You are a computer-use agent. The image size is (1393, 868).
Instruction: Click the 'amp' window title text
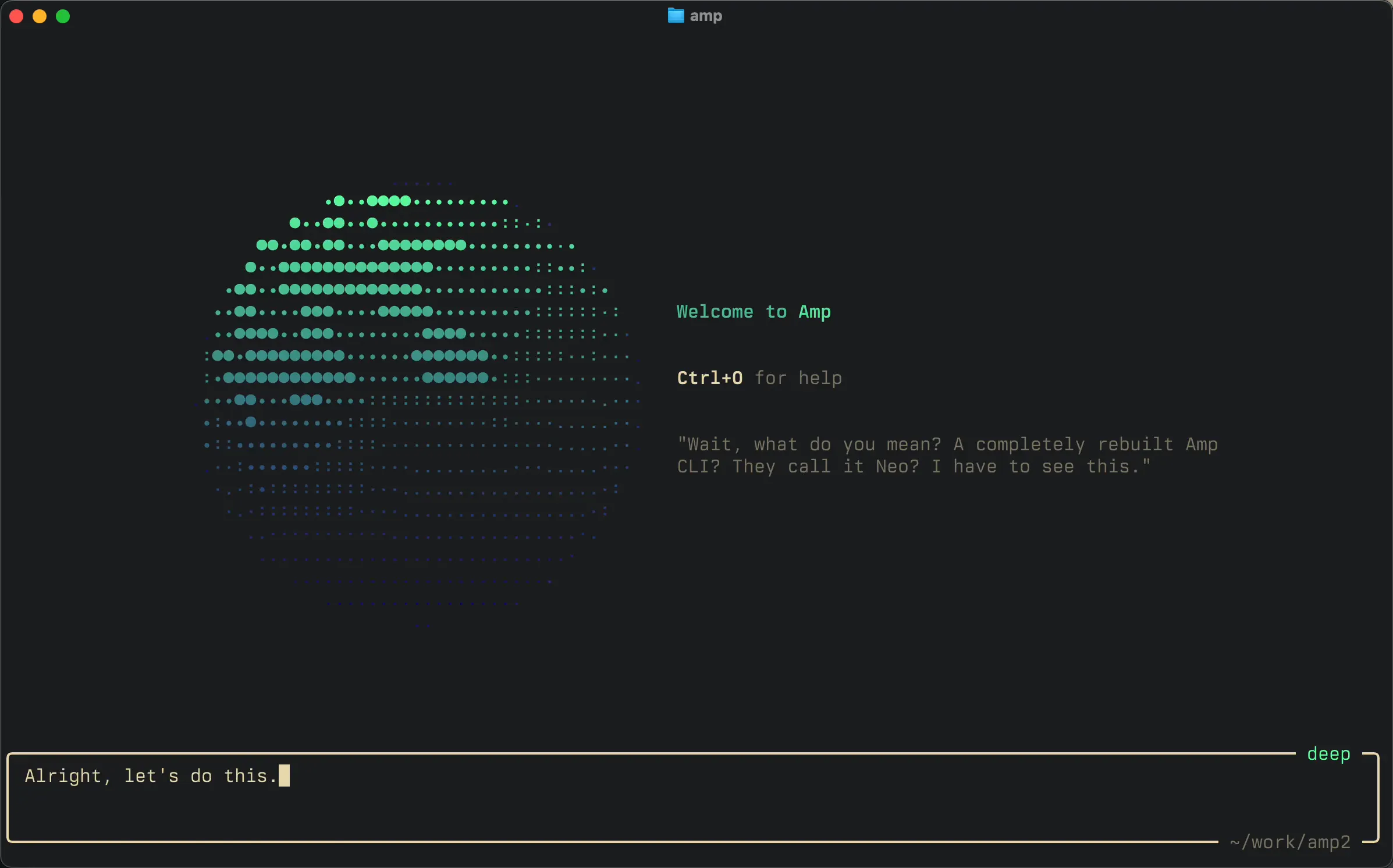tap(706, 16)
